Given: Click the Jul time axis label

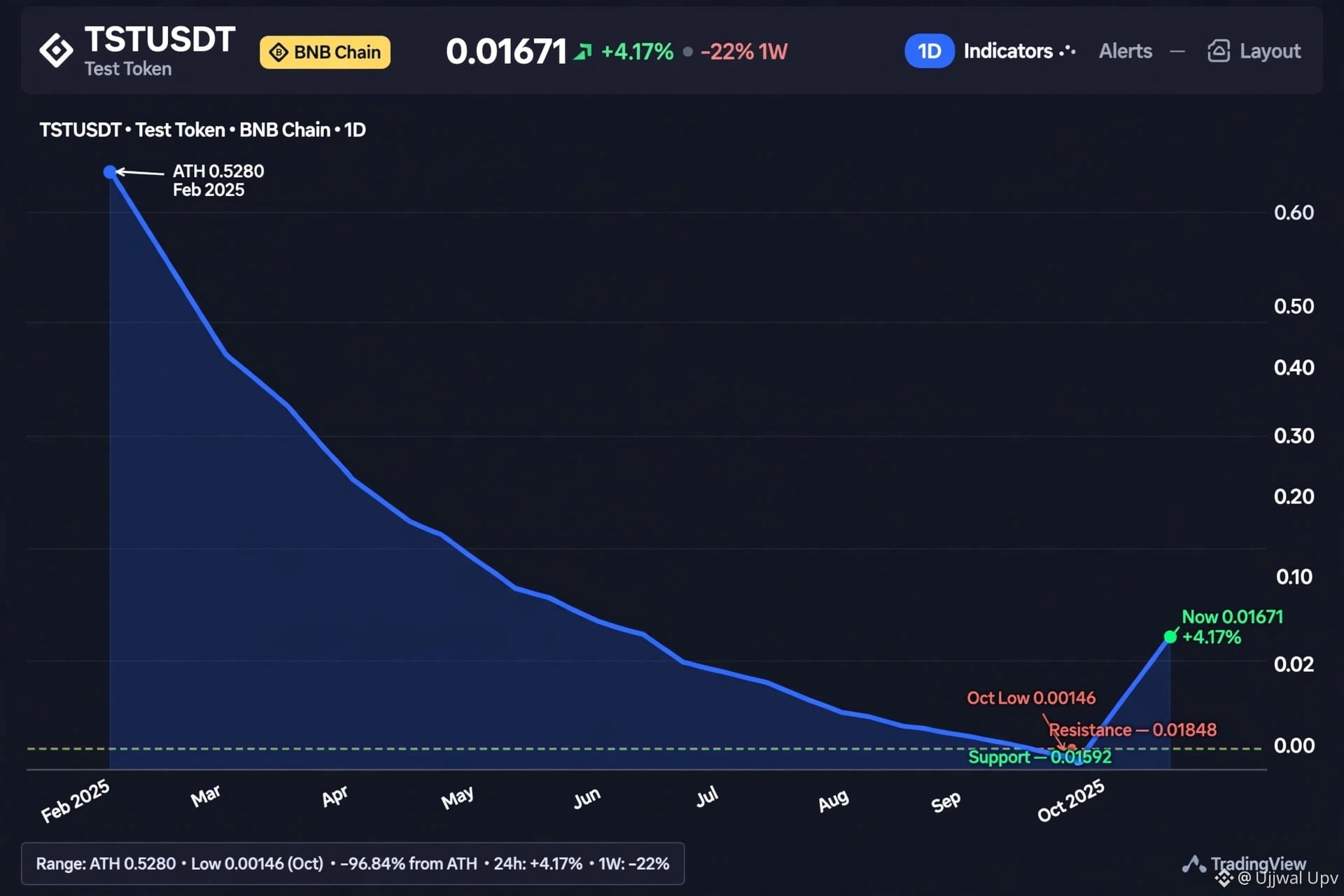Looking at the screenshot, I should pos(707,796).
